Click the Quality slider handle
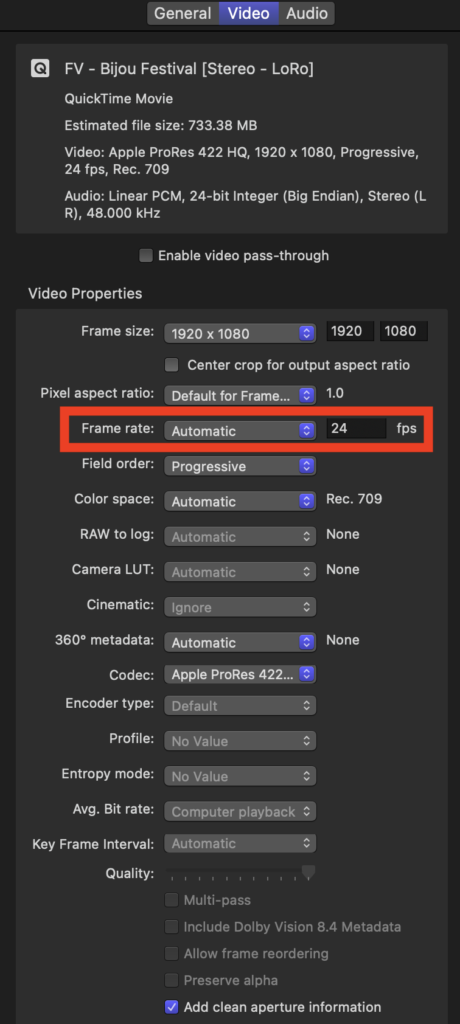 click(308, 872)
